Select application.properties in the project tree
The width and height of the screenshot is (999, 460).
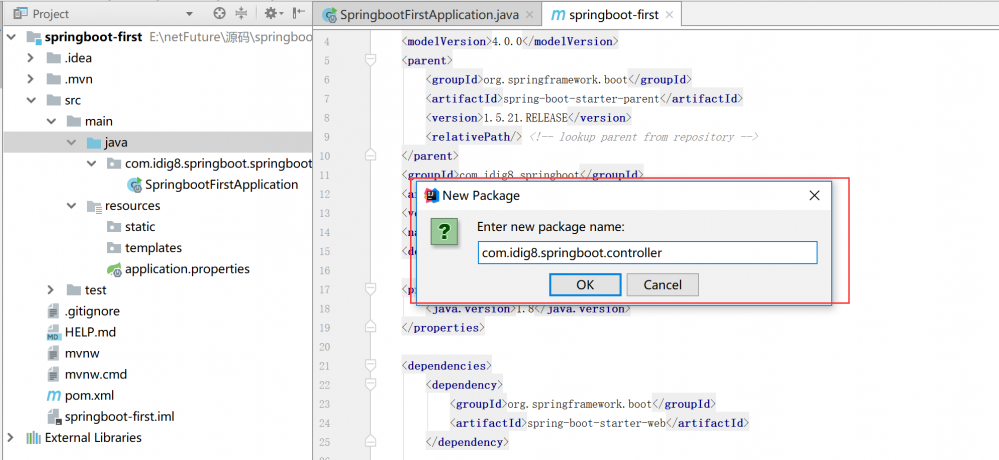click(187, 269)
